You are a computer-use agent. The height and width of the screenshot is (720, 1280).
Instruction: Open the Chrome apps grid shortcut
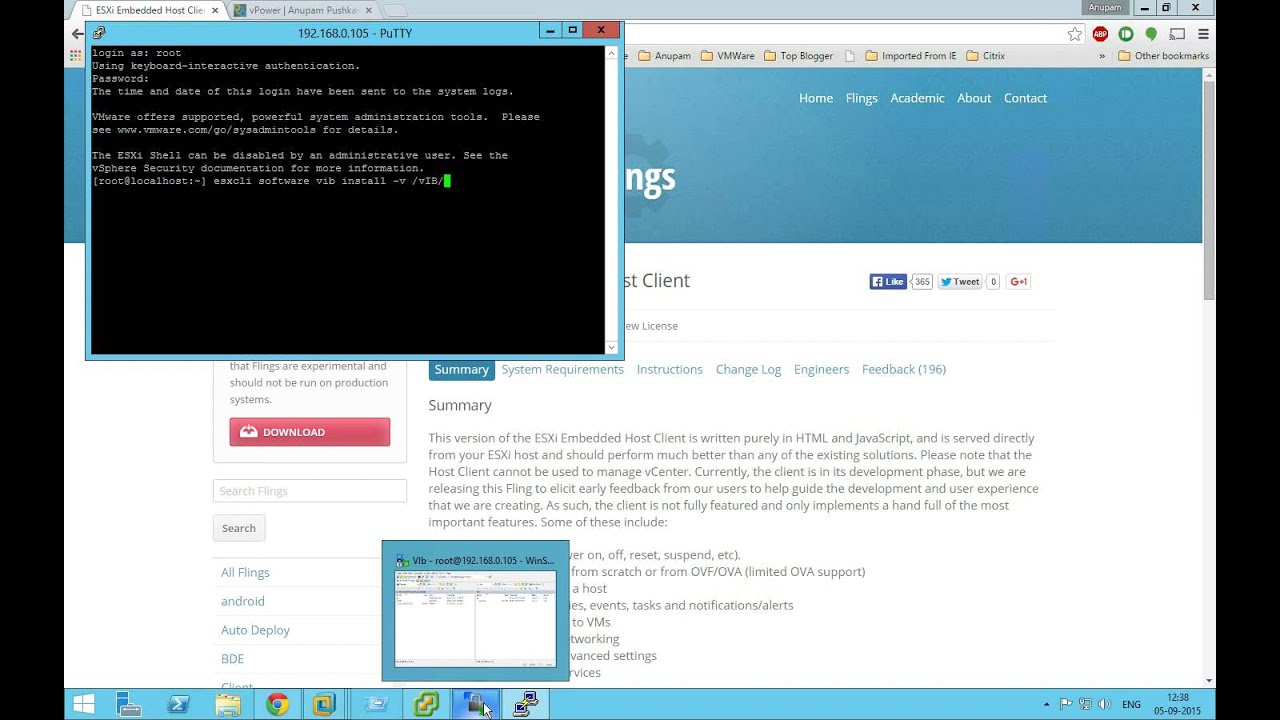75,56
